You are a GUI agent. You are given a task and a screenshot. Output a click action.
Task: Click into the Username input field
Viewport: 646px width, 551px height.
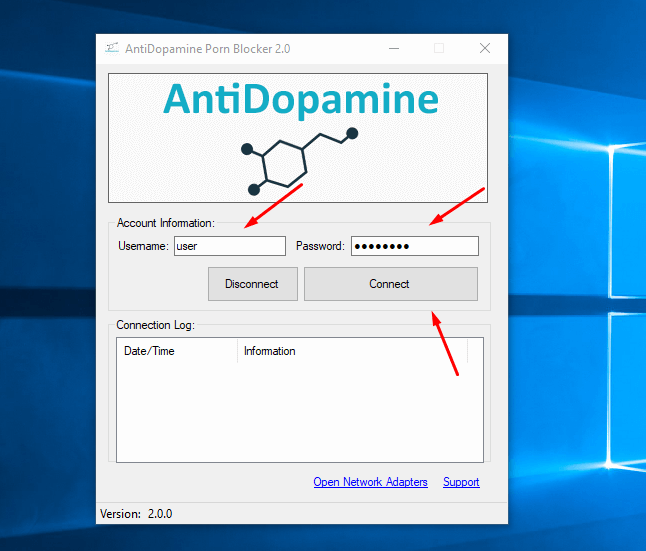pos(230,246)
